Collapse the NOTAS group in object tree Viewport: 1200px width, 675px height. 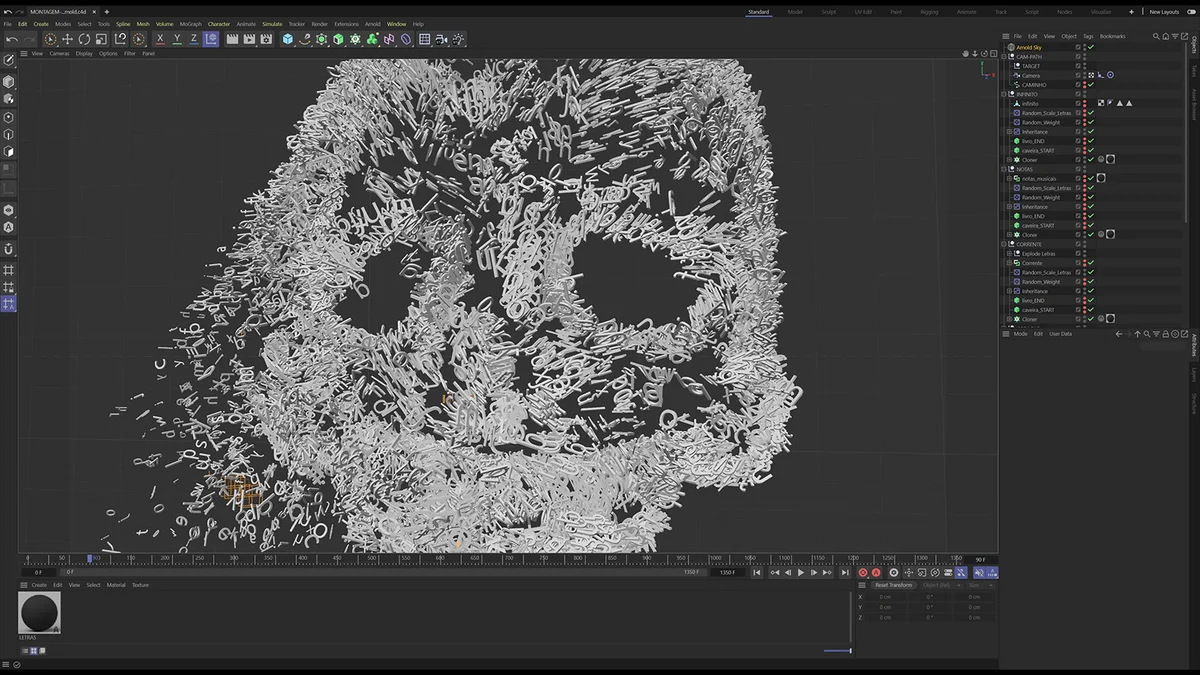1004,169
